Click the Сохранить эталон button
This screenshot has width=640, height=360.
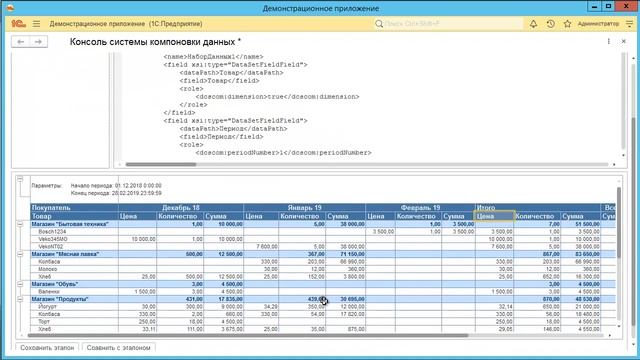[47, 348]
